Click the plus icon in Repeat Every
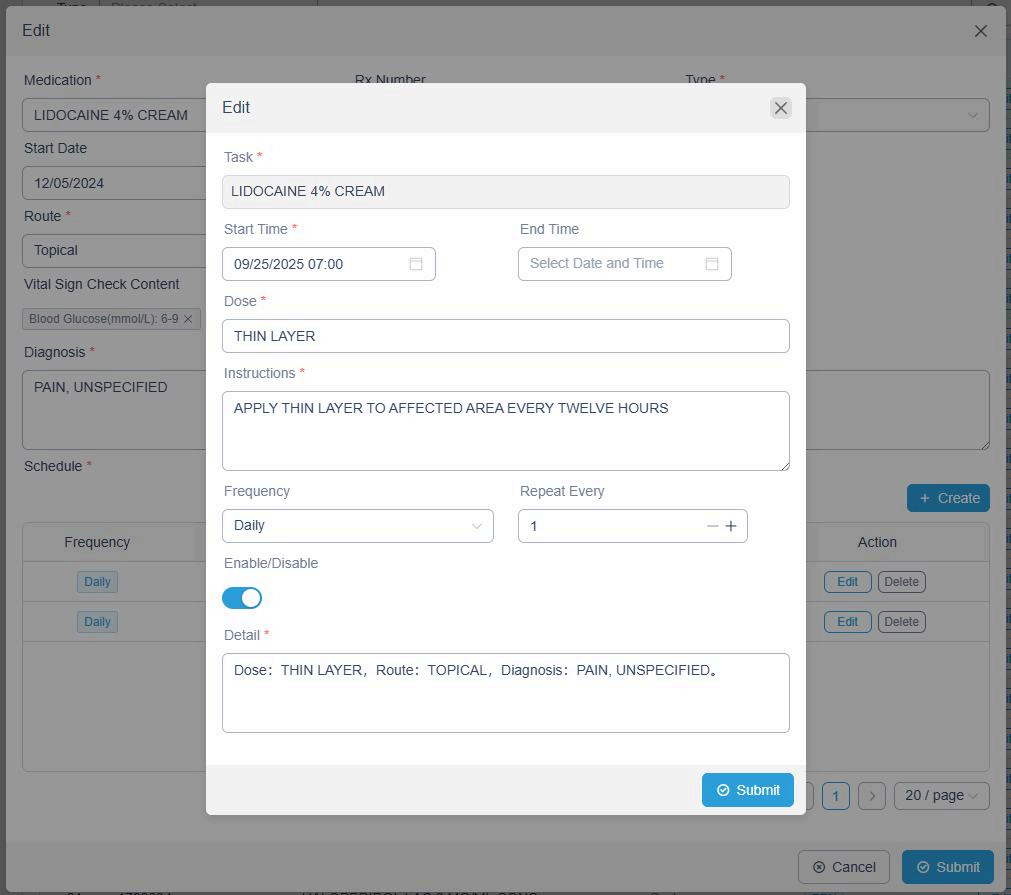Image resolution: width=1011 pixels, height=895 pixels. [x=731, y=526]
